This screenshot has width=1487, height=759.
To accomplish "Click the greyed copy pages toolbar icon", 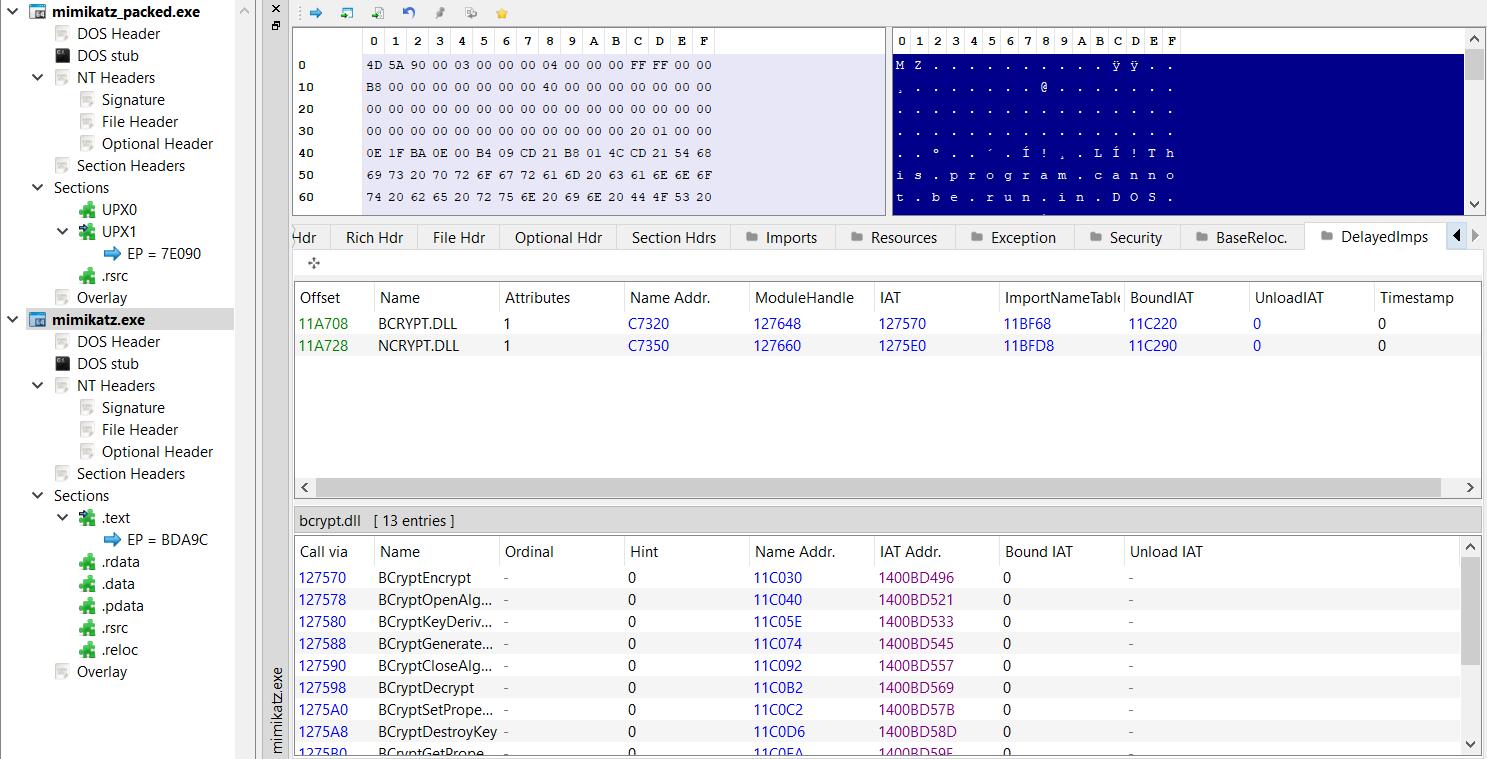I will pos(471,13).
